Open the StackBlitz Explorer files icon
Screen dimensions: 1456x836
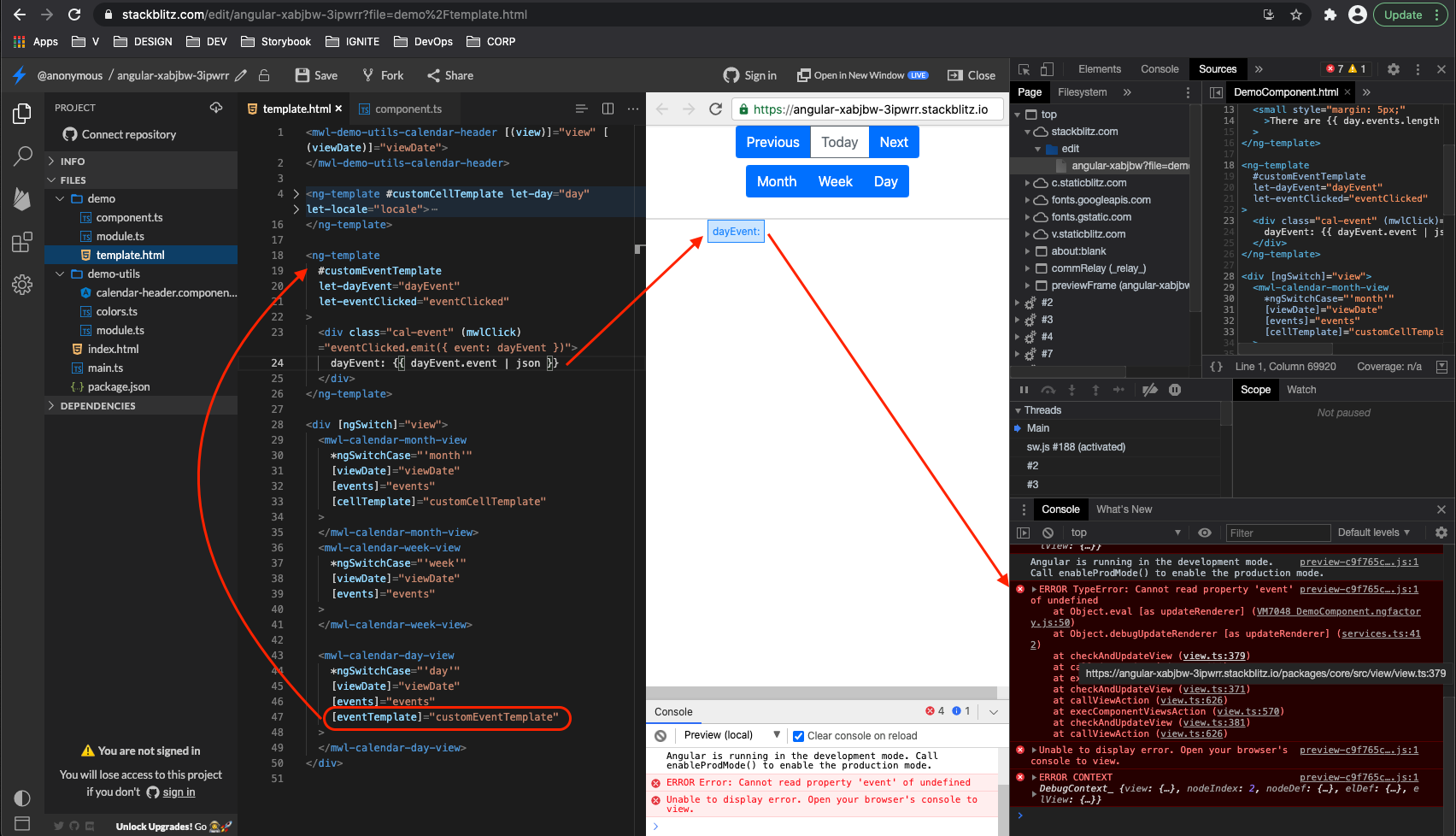coord(22,114)
